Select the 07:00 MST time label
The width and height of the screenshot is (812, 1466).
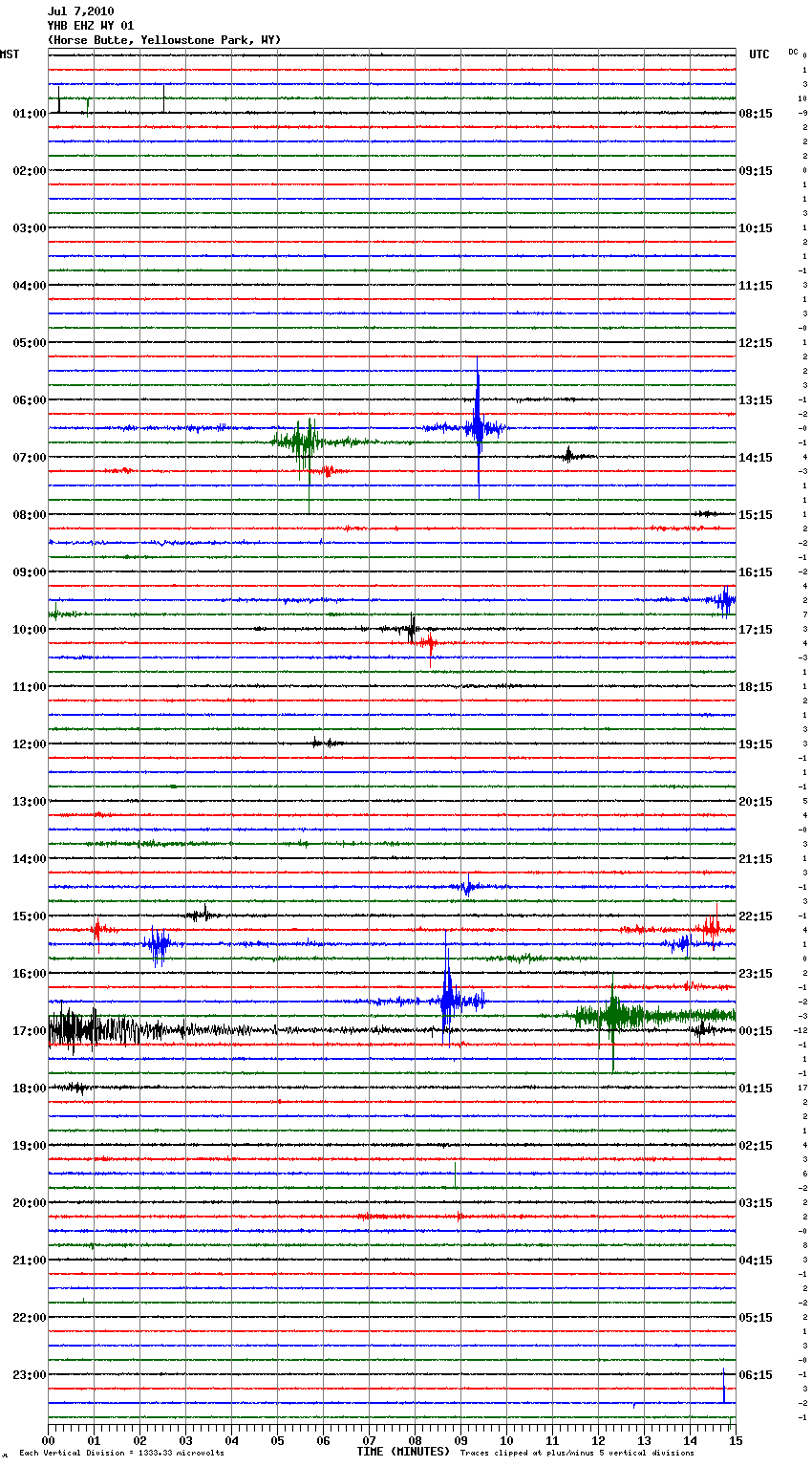[30, 458]
